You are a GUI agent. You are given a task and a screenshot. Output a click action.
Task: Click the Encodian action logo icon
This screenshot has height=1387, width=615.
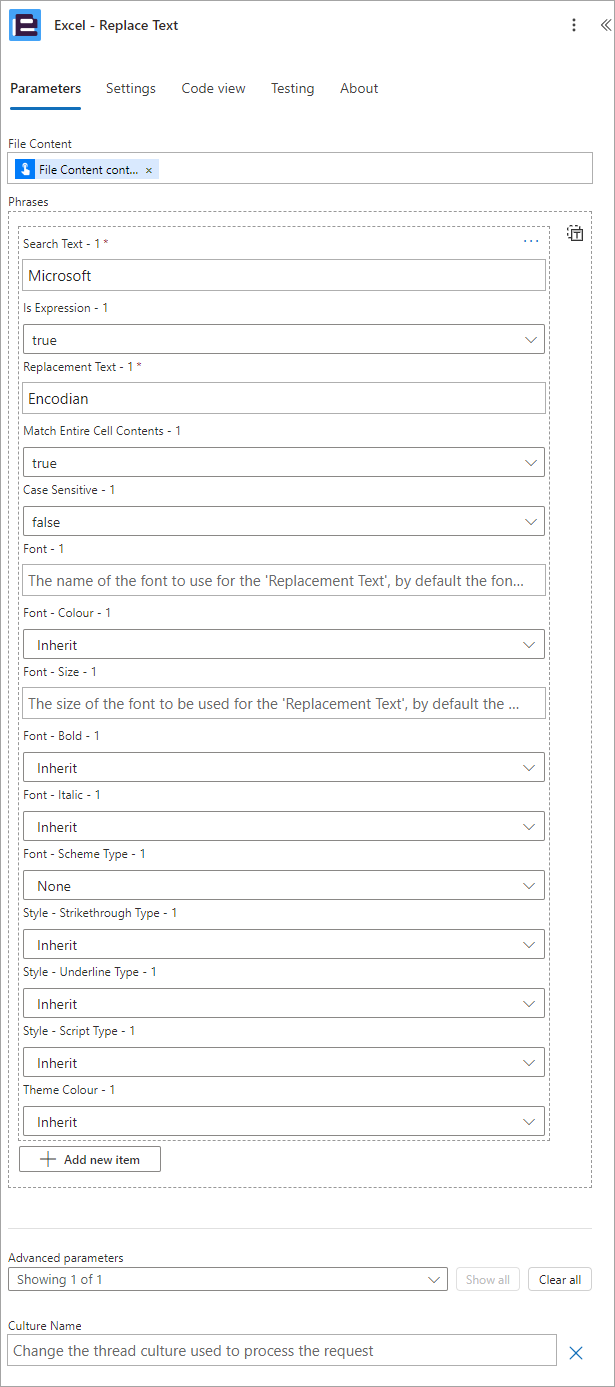point(25,25)
